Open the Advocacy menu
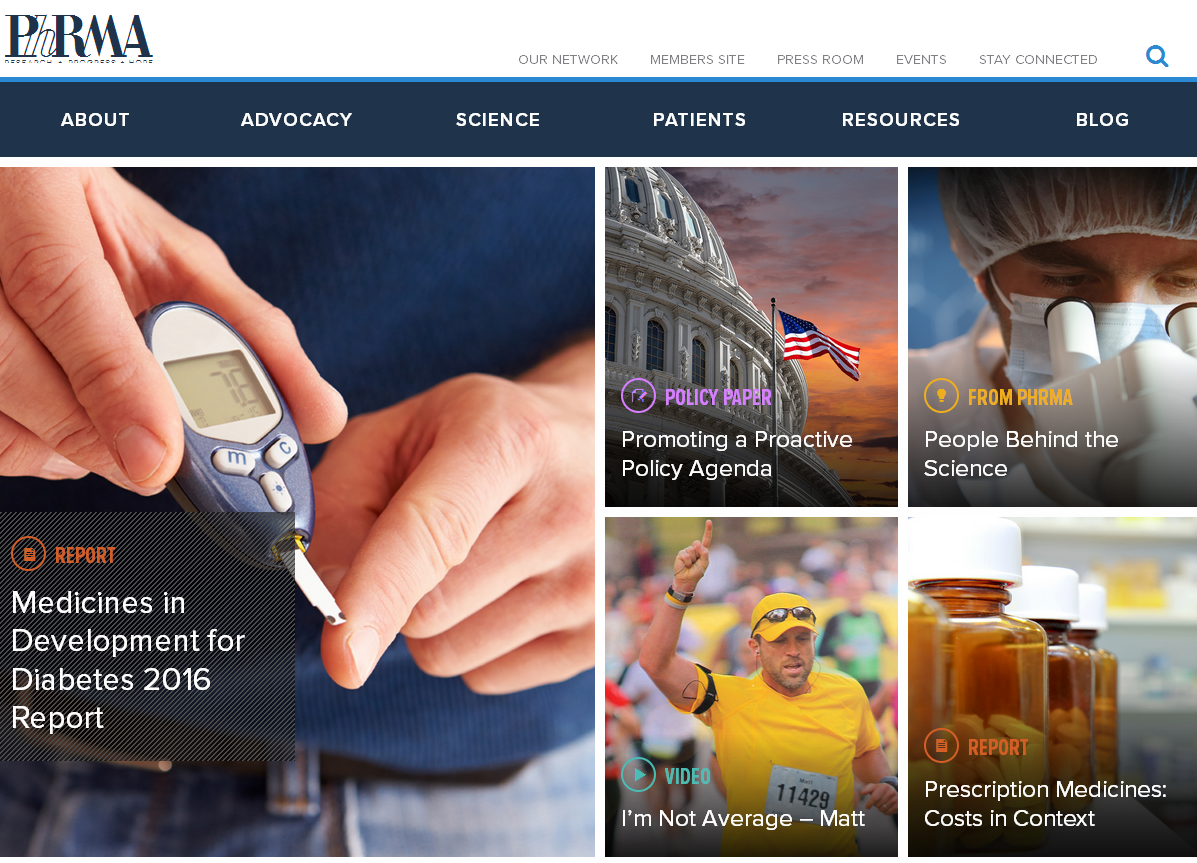Viewport: 1197px width, 863px height. click(296, 119)
